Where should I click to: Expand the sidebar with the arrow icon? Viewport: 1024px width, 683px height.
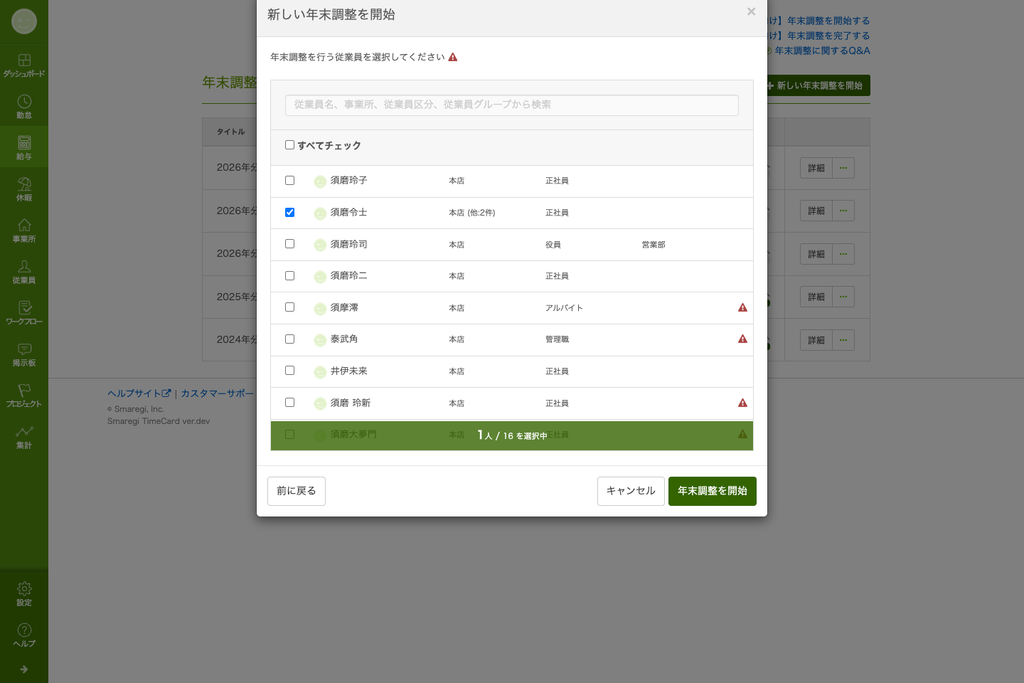(24, 669)
